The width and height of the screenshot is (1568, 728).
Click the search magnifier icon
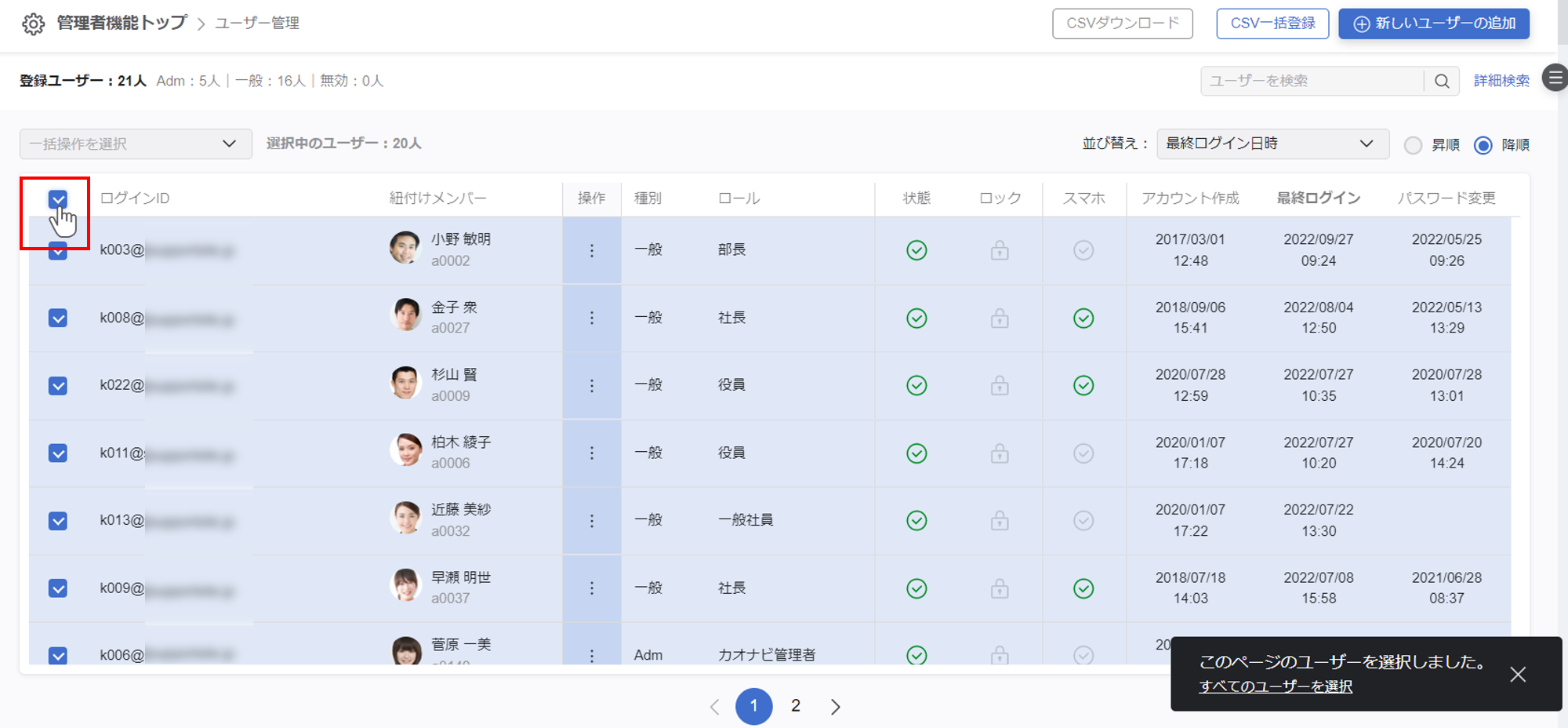pyautogui.click(x=1442, y=81)
